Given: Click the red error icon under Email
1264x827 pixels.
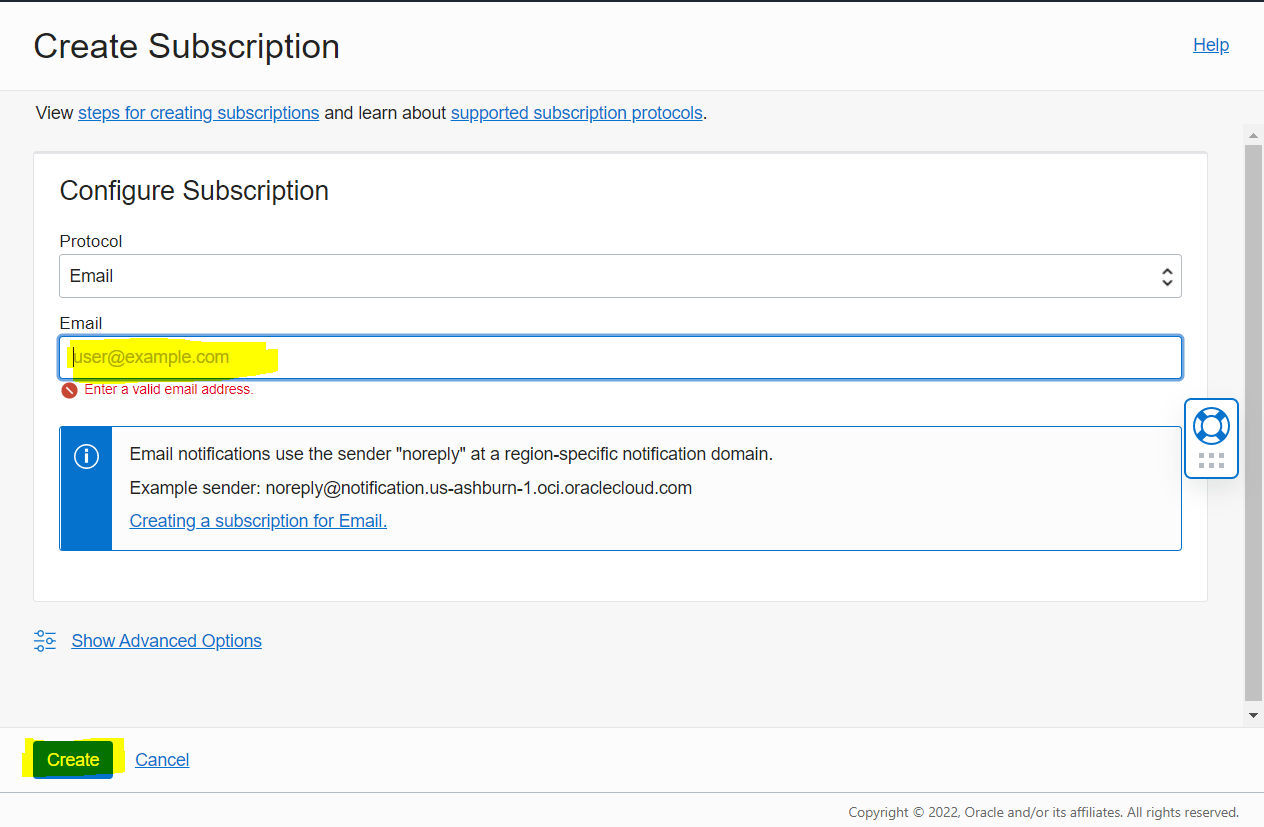Looking at the screenshot, I should [x=69, y=390].
